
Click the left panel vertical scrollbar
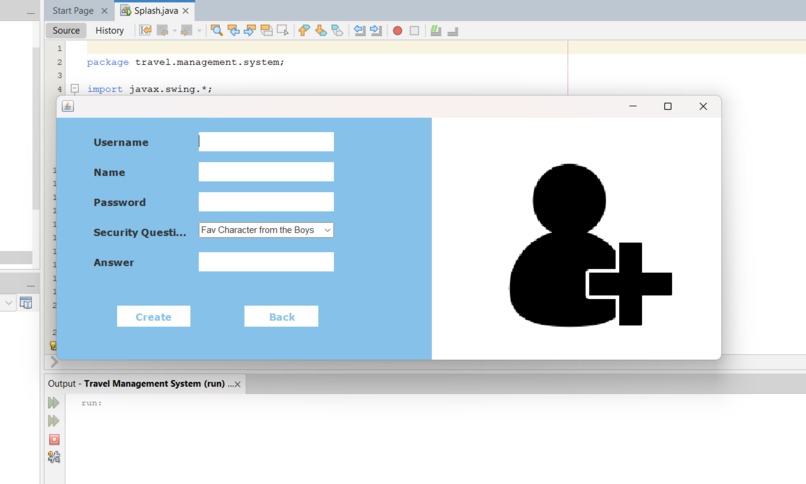click(35, 128)
